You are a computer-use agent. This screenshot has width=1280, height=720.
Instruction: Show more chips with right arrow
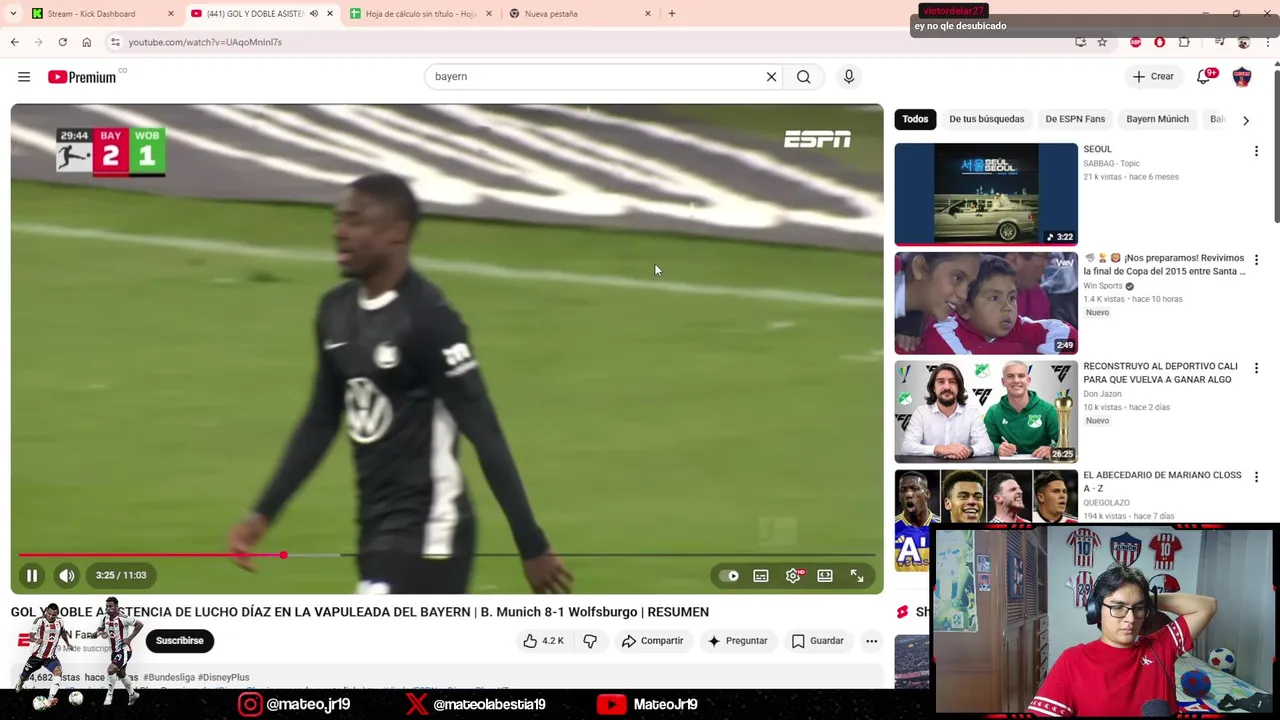click(1245, 120)
